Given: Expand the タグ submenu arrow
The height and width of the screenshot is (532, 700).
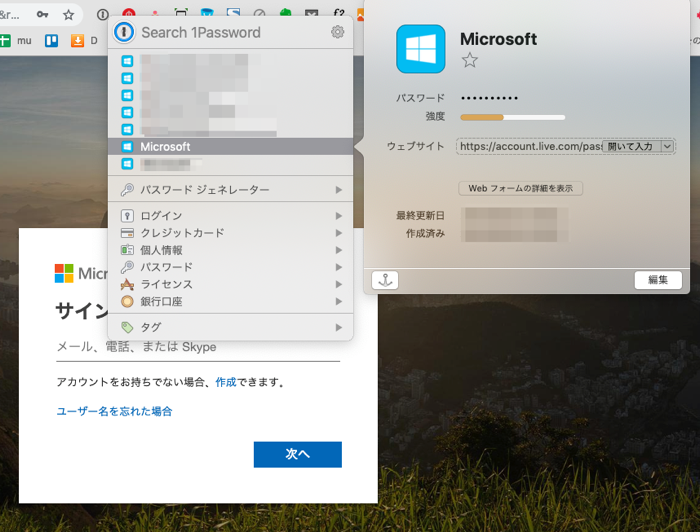Looking at the screenshot, I should [339, 328].
